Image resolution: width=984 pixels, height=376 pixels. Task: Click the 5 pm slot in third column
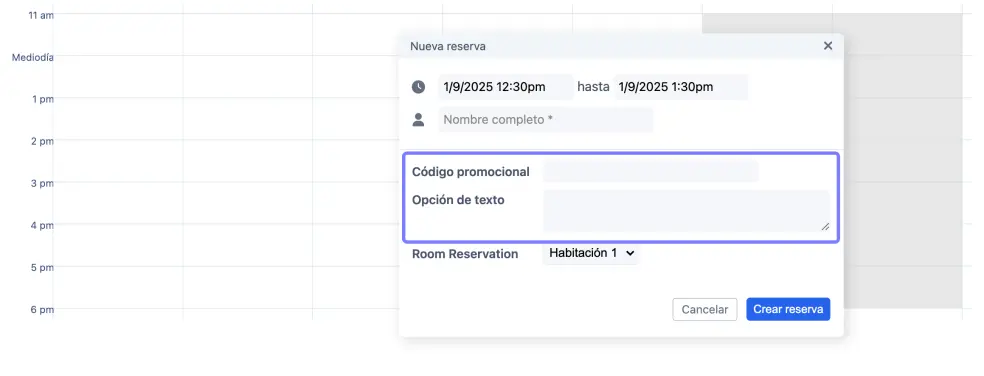[355, 287]
